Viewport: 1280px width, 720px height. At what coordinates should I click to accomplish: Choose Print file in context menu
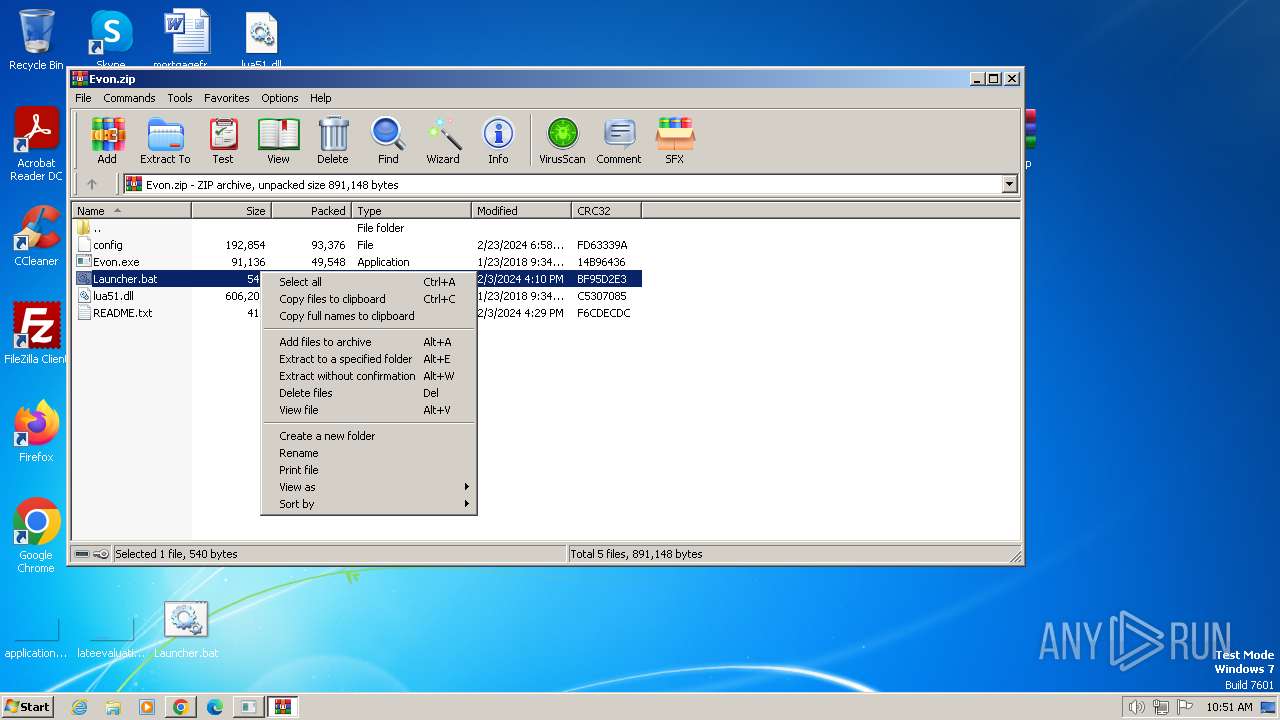tap(368, 470)
